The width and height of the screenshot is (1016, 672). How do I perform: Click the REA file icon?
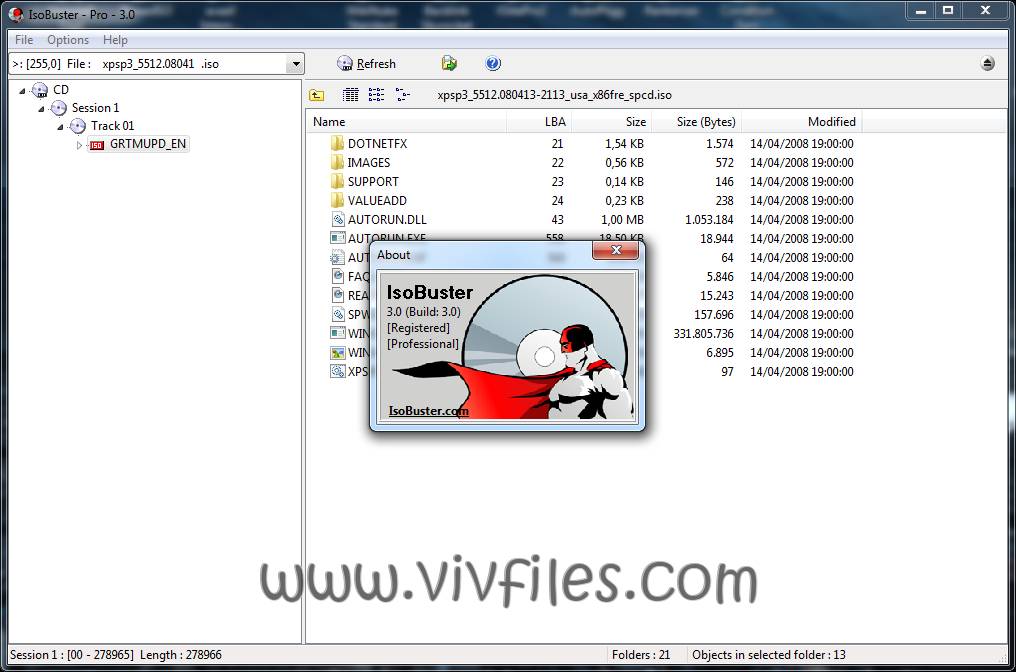[338, 295]
